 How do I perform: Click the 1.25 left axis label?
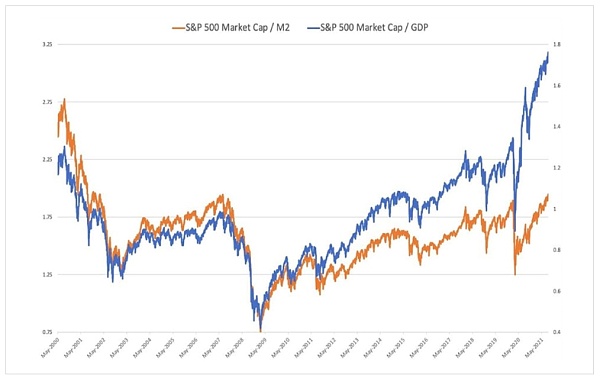coord(47,275)
